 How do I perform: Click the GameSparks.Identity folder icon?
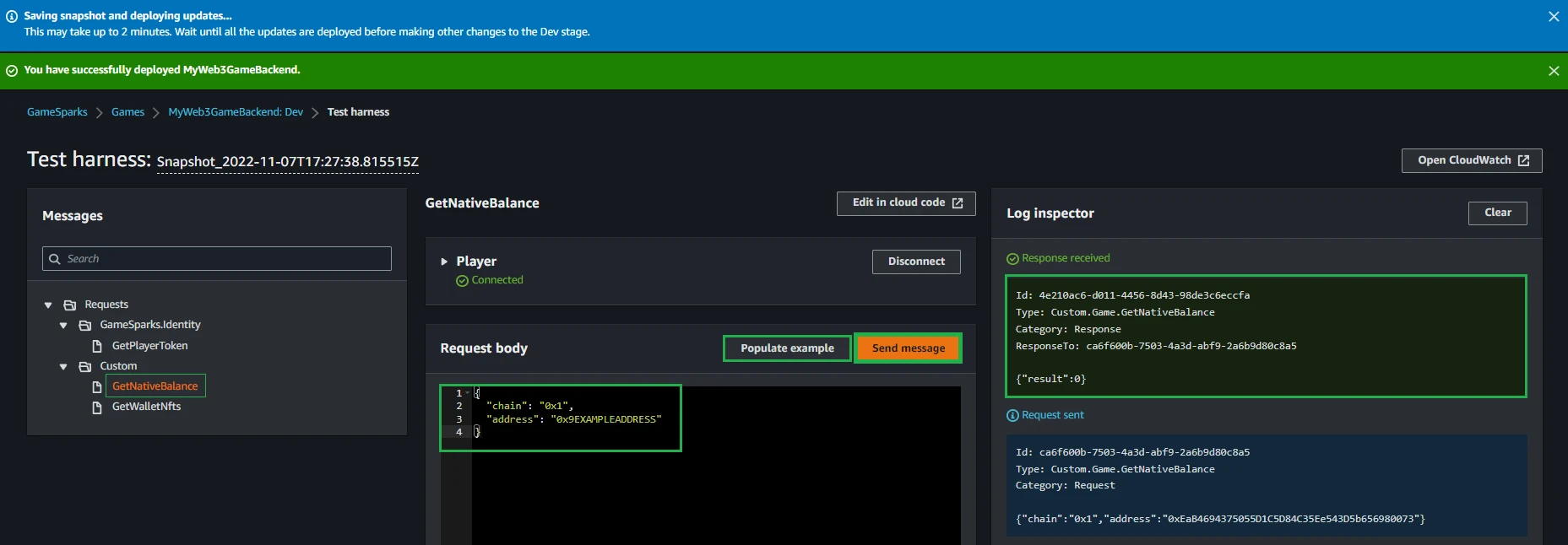(x=85, y=325)
